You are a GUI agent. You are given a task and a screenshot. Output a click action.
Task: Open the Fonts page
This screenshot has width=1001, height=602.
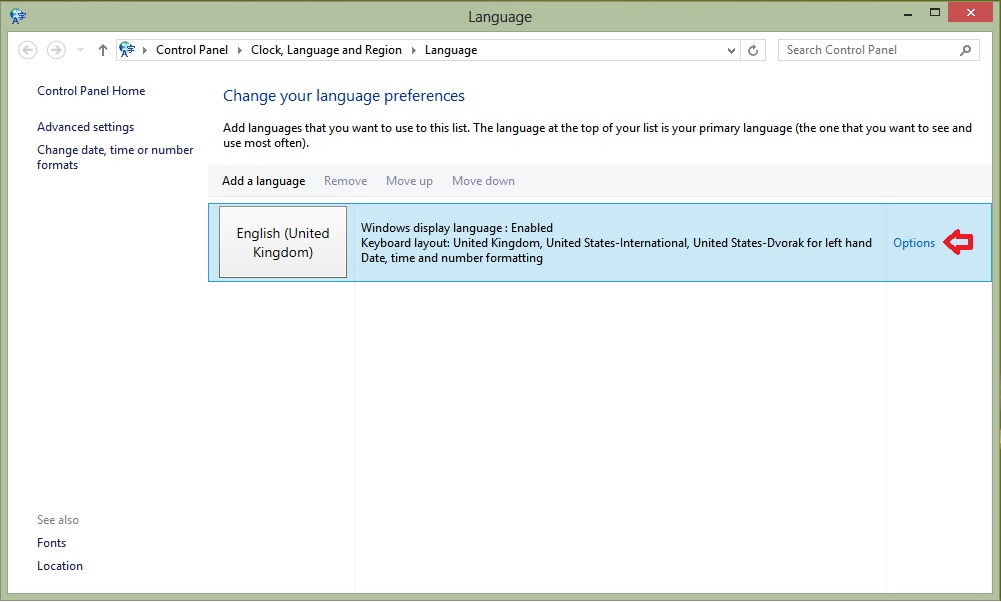(x=51, y=542)
